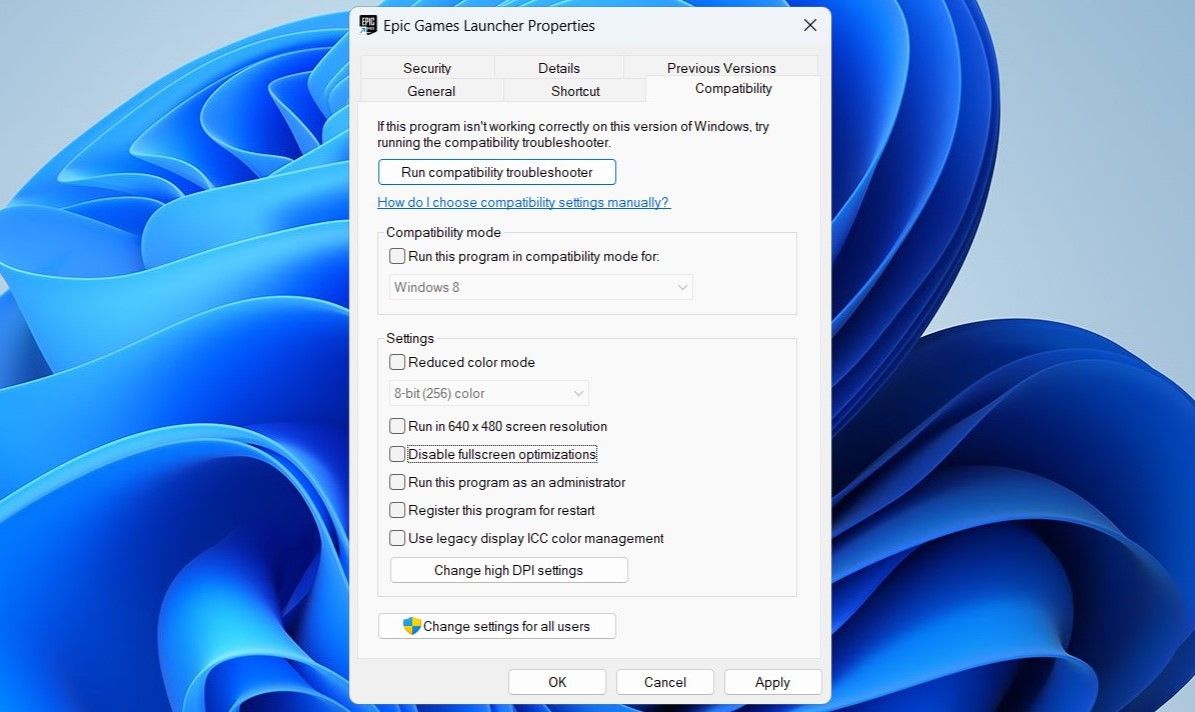The image size is (1195, 712).
Task: Run the compatibility troubleshooter
Action: 497,171
